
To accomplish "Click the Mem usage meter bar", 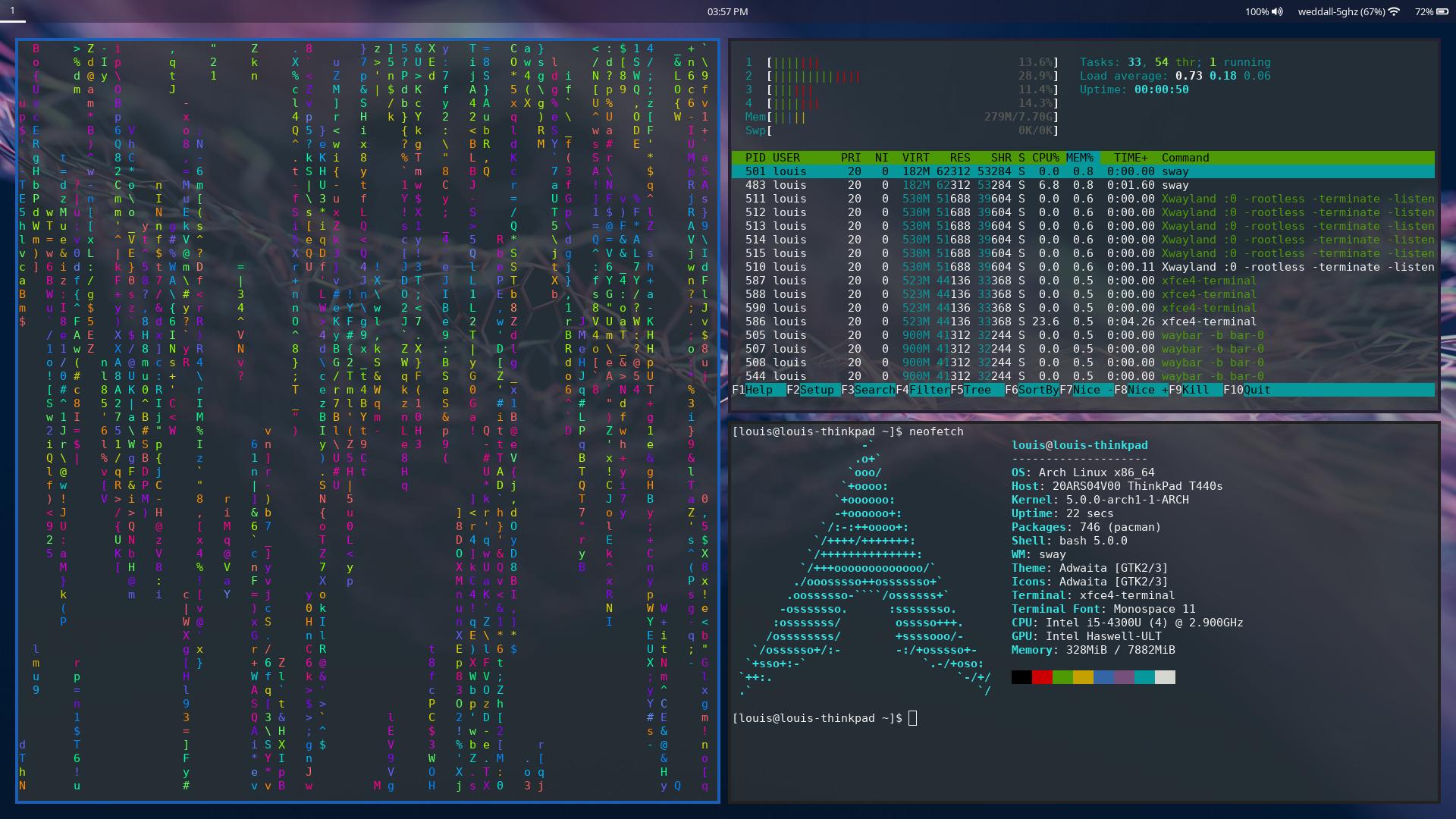I will point(902,117).
